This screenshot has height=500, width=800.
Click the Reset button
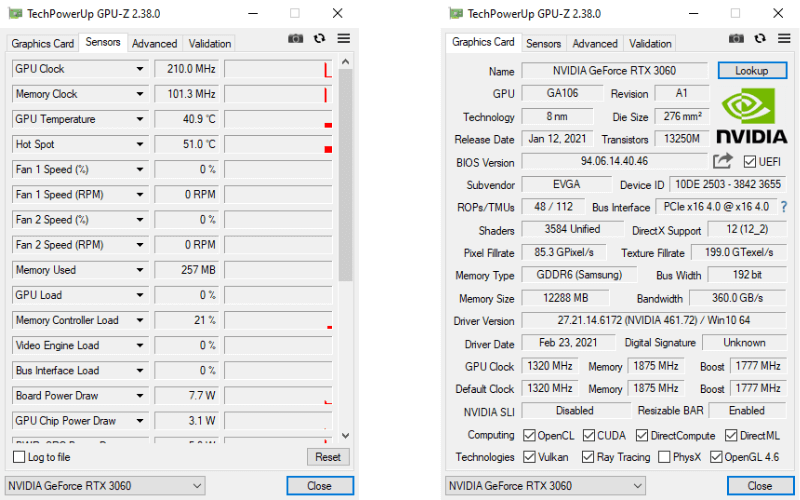coord(328,457)
